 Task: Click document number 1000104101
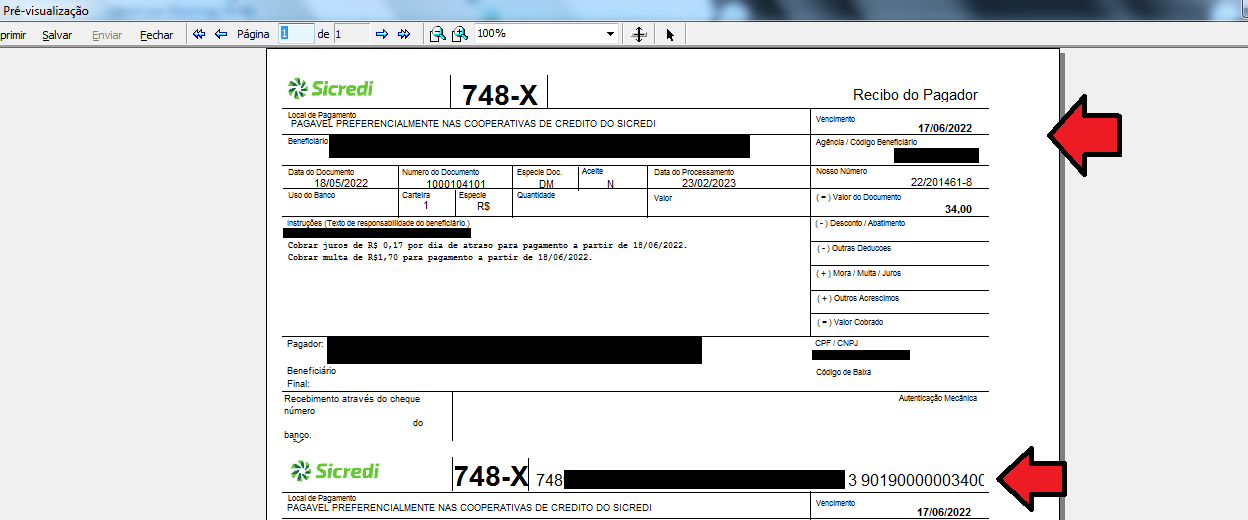click(x=456, y=184)
